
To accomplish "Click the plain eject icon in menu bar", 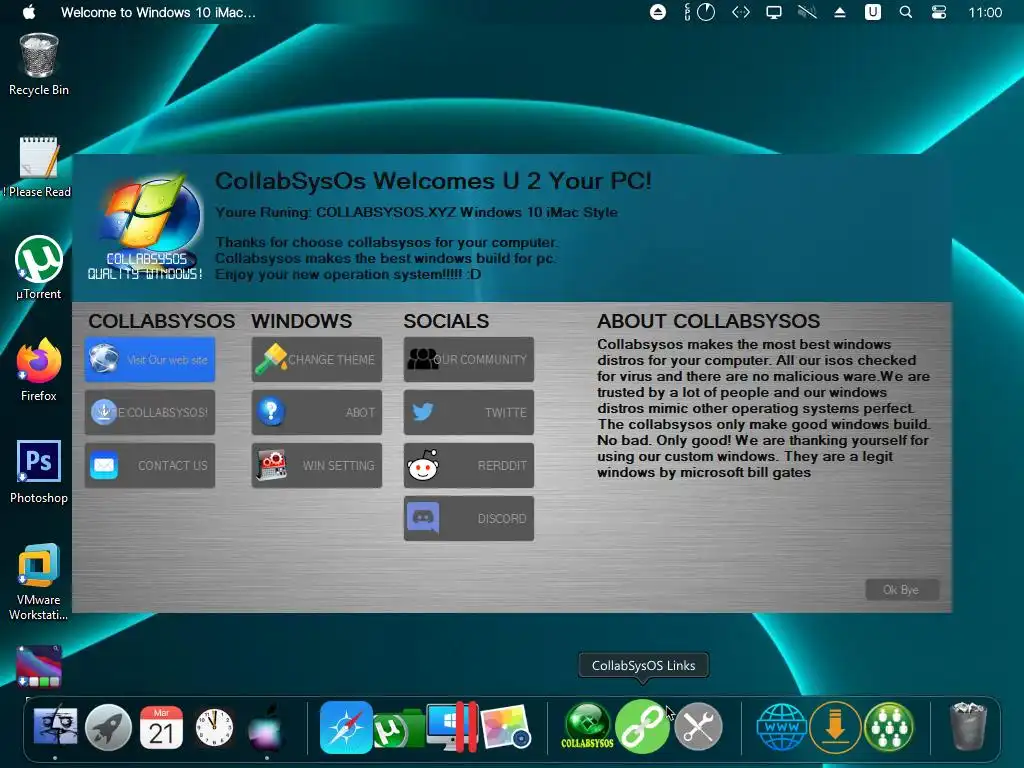I will tap(840, 12).
